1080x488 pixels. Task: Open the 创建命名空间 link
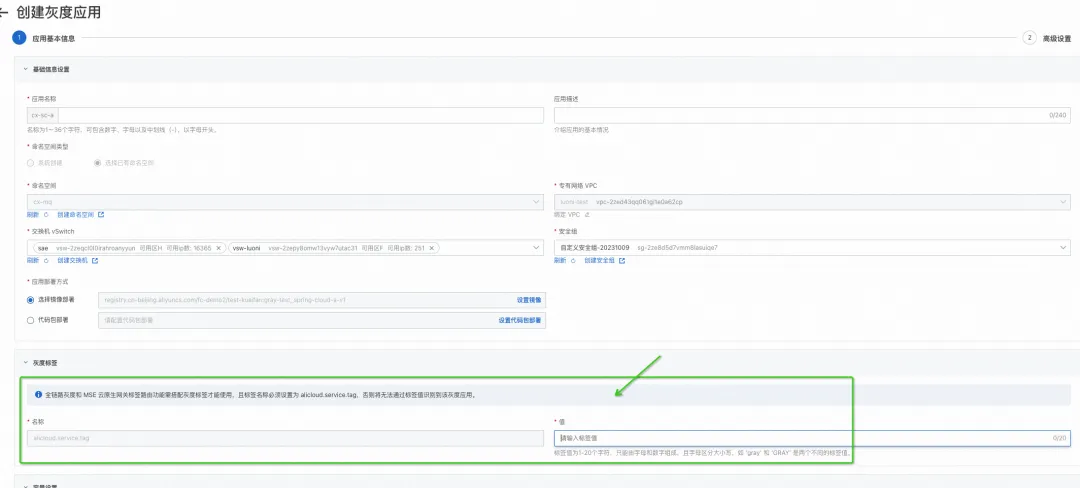tap(76, 215)
